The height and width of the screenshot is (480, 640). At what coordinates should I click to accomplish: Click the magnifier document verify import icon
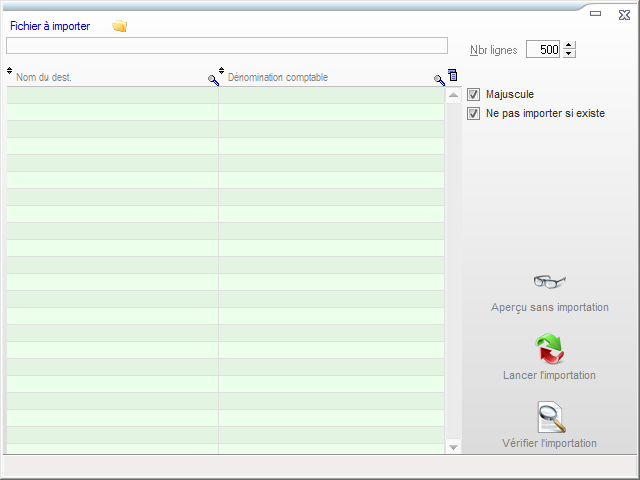[549, 416]
